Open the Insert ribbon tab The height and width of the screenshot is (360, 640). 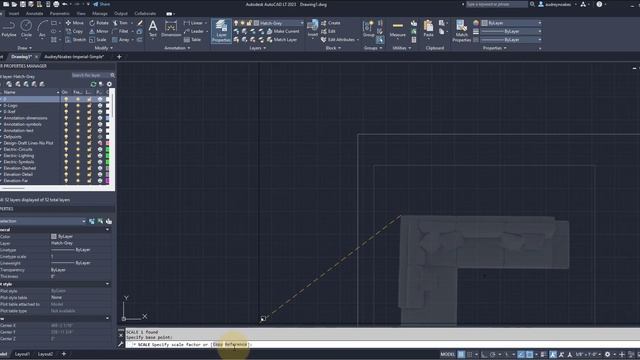[x=14, y=13]
